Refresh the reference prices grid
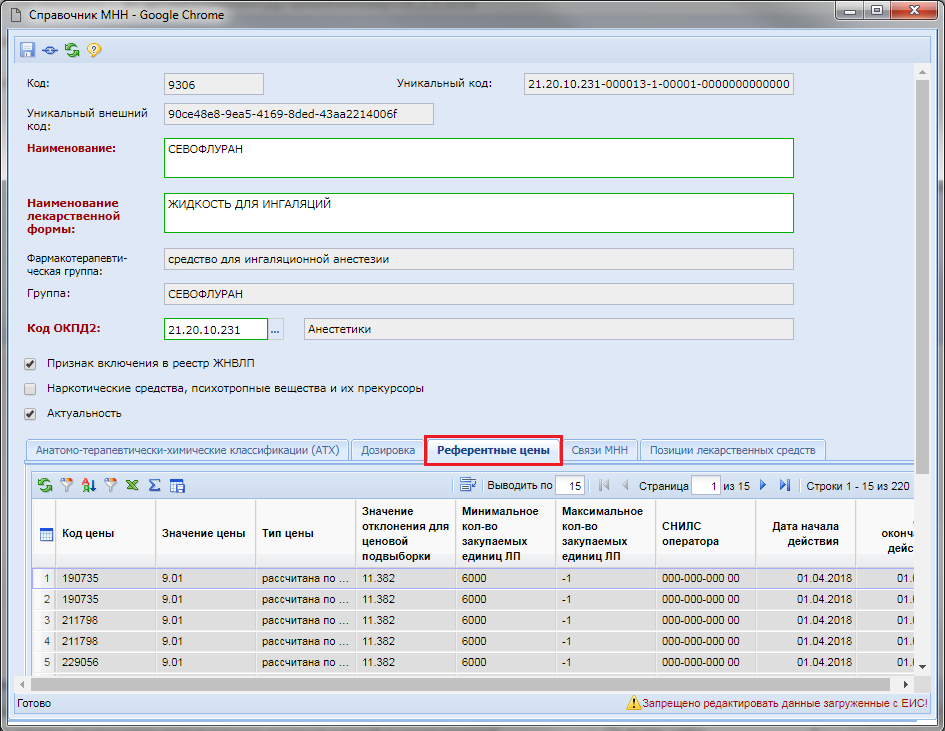Screen dimensions: 945x731 click(x=45, y=485)
